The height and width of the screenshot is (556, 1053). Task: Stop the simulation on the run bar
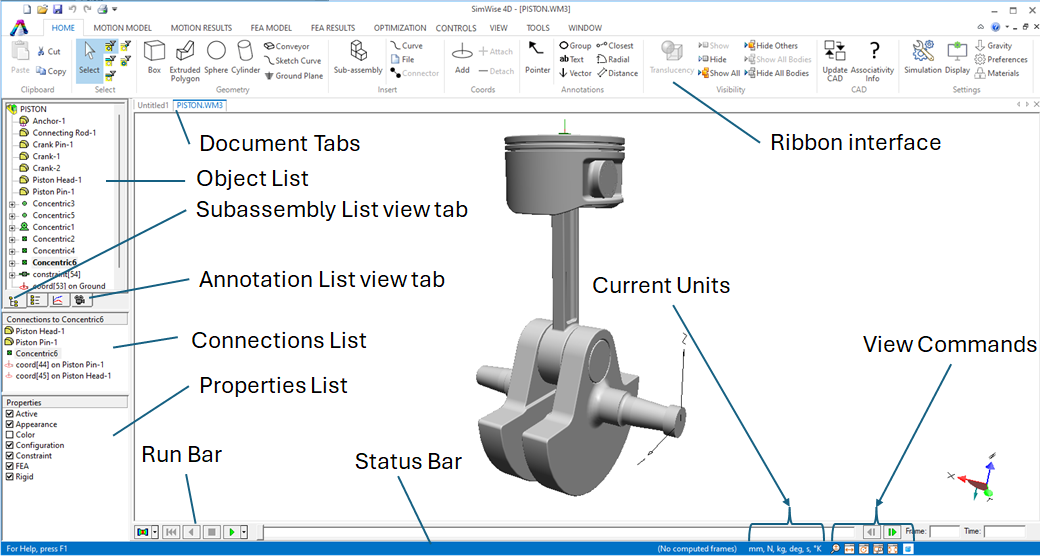coord(212,532)
